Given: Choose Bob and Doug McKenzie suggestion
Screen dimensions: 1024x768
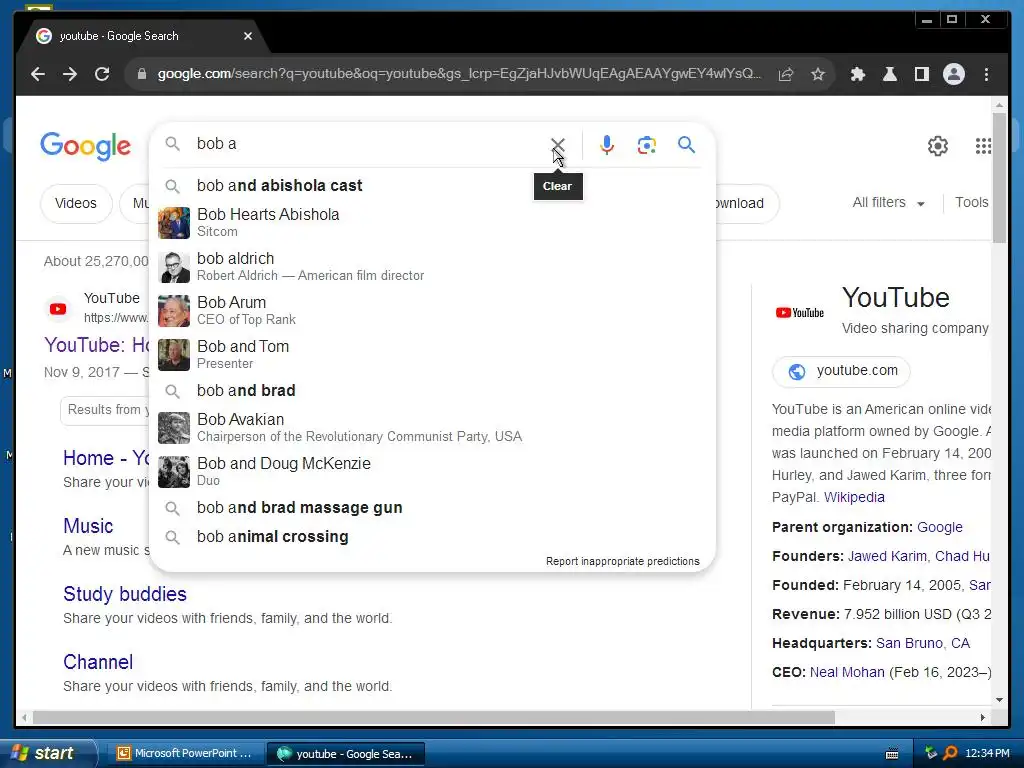Looking at the screenshot, I should coord(432,471).
